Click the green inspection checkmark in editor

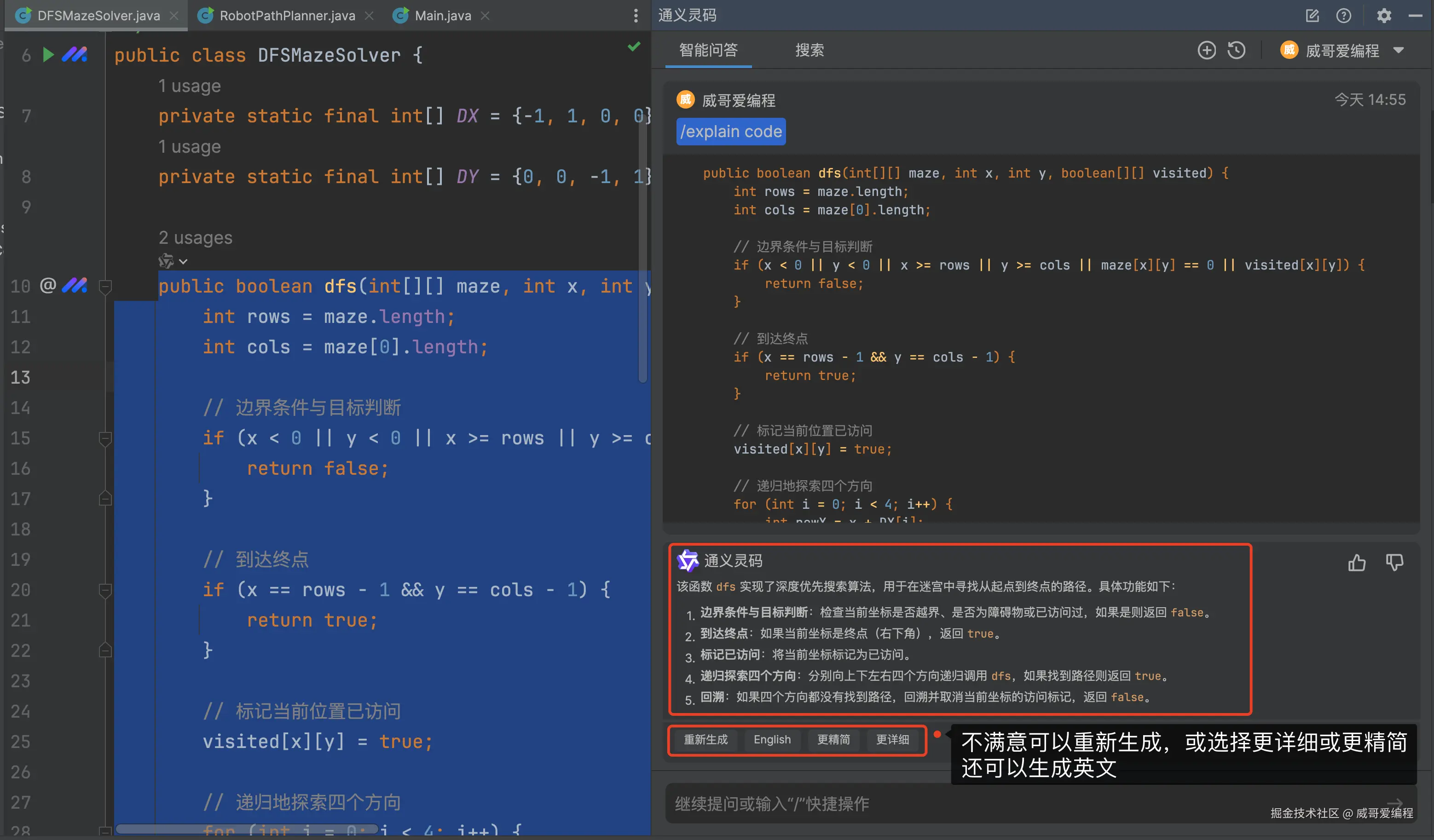click(634, 46)
